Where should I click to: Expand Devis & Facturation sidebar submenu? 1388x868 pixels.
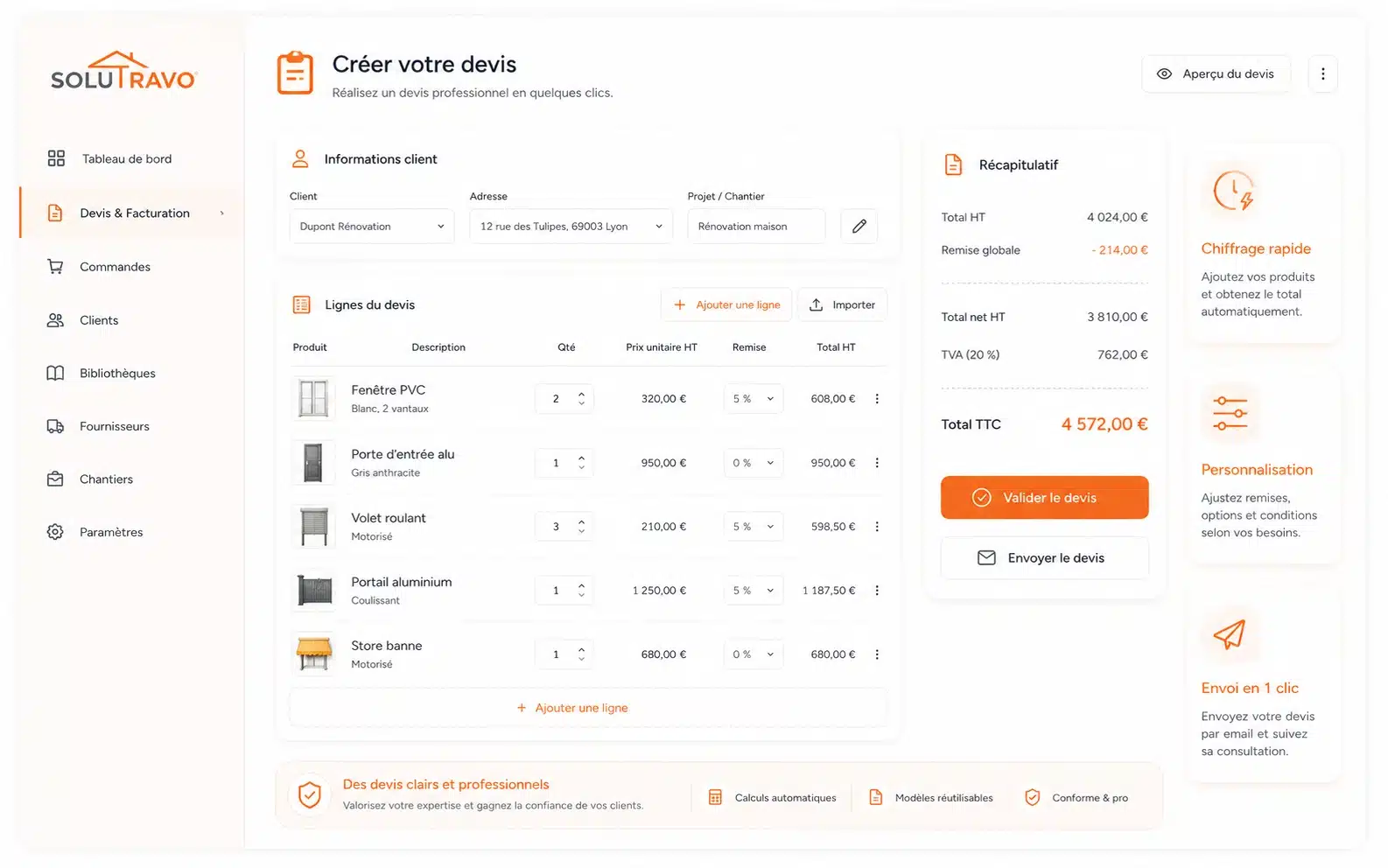click(222, 213)
